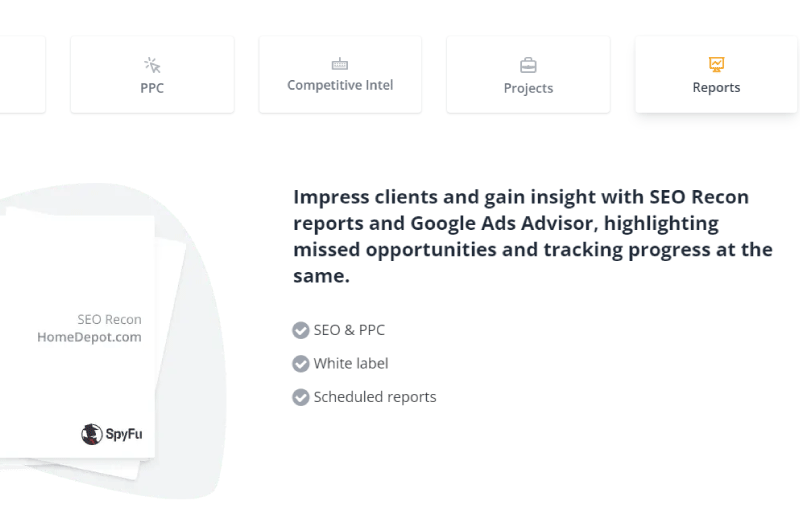
Task: Click the SpyFu logo on the report cover
Action: click(112, 434)
